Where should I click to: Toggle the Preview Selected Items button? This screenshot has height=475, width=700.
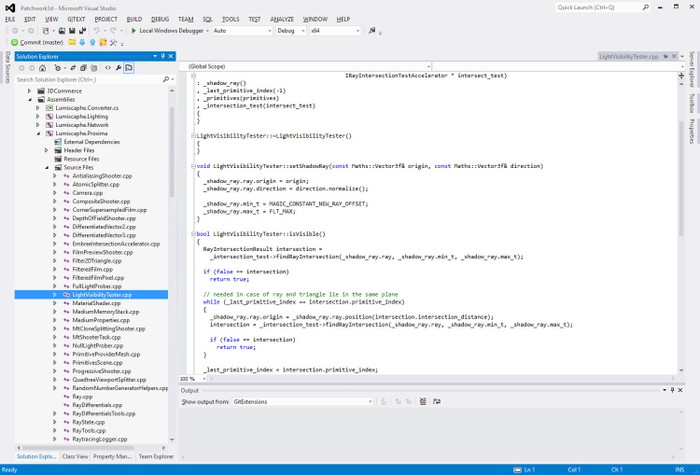pos(129,68)
